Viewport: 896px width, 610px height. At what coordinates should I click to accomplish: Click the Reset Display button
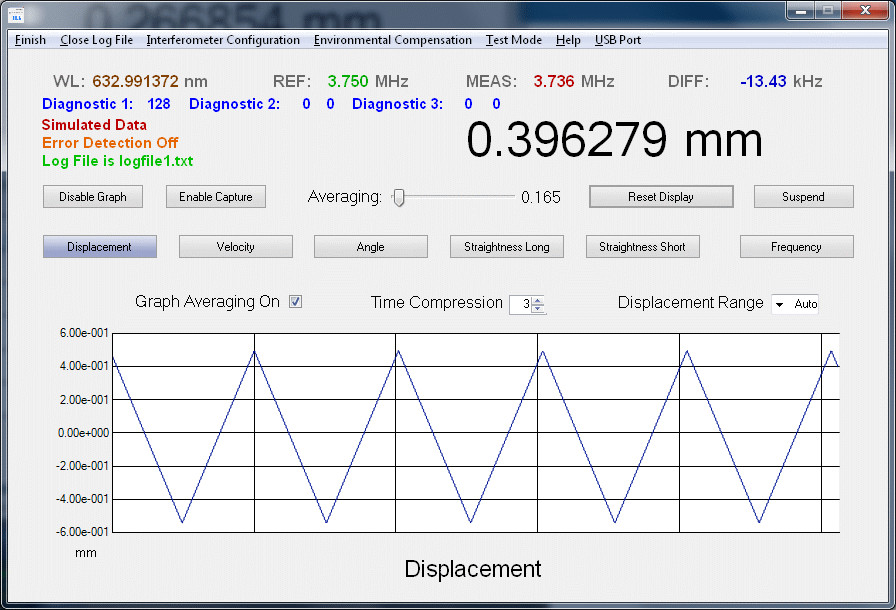point(661,196)
